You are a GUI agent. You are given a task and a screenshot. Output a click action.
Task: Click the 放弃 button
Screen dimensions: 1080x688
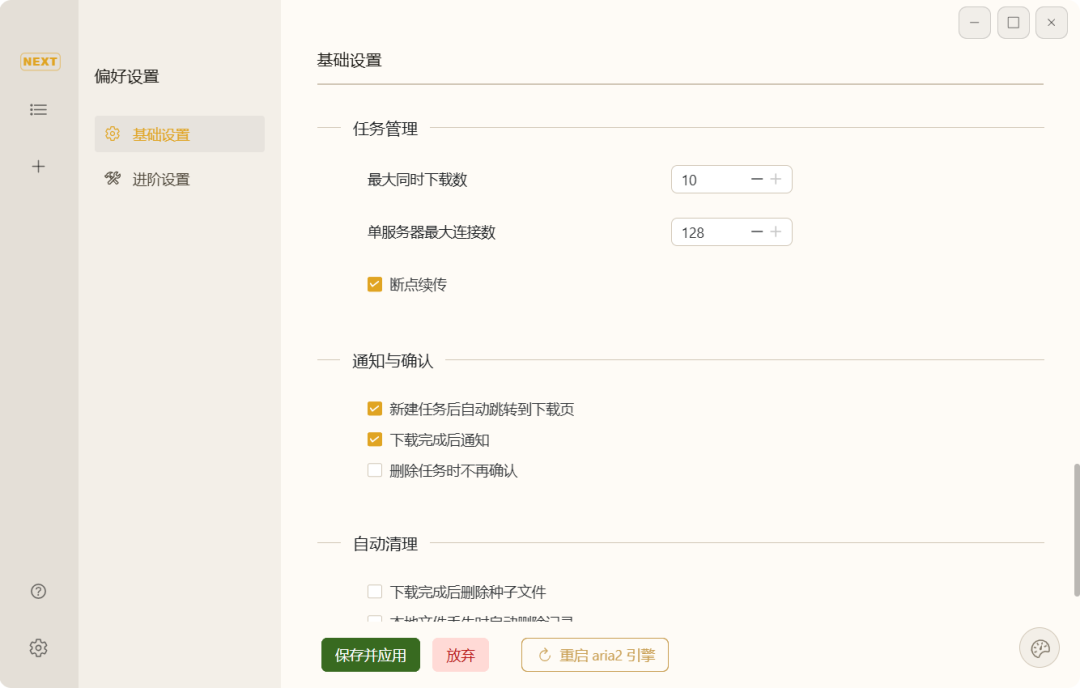(460, 656)
